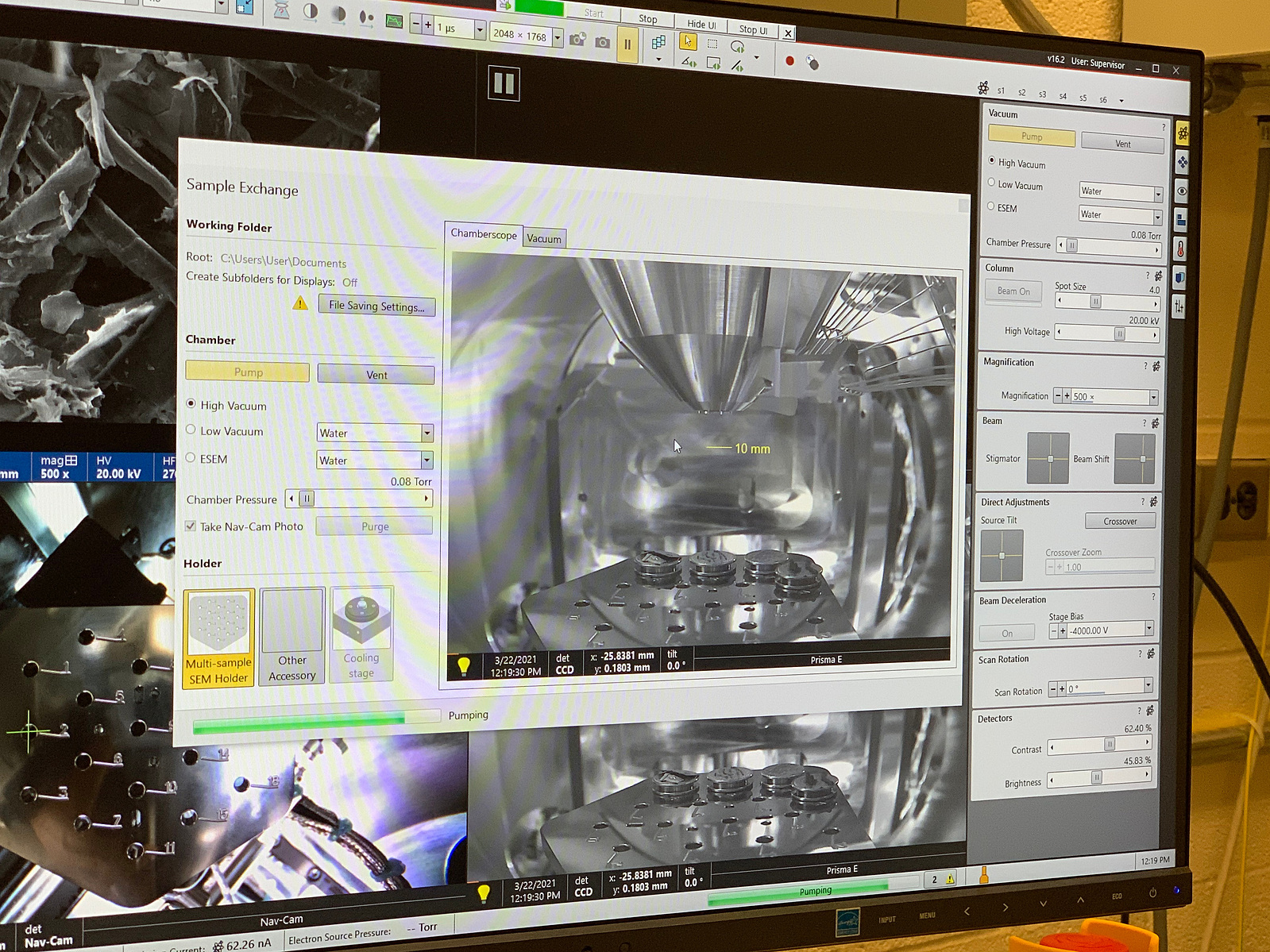Click the High Voltage slider
1270x952 pixels.
[1107, 333]
